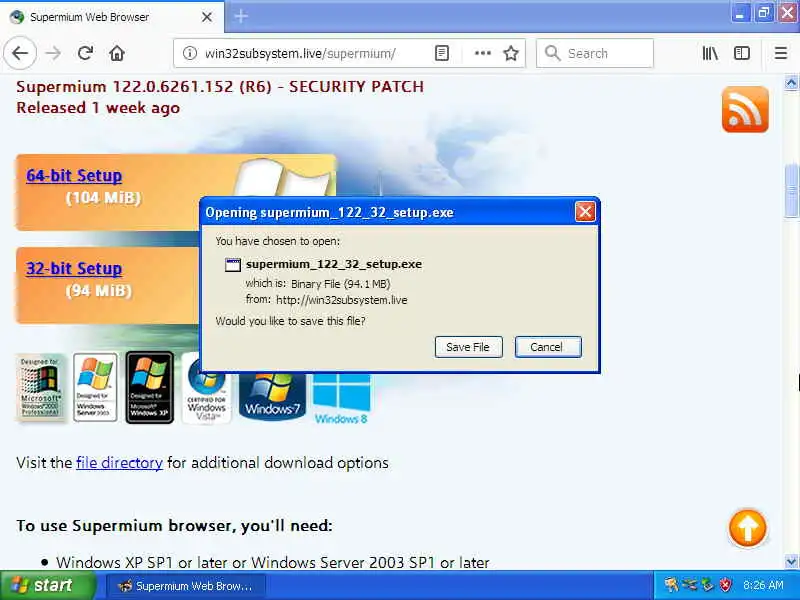Select Supermium Web Browser taskbar button
Viewport: 800px width, 600px height.
186,586
